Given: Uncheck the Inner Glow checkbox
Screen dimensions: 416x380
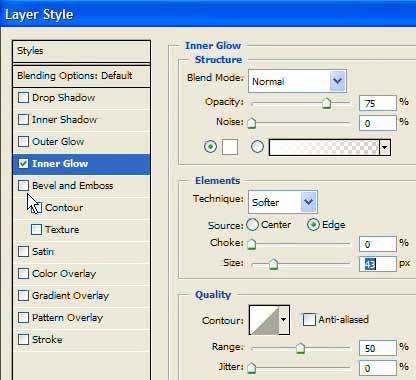Looking at the screenshot, I should coord(23,163).
